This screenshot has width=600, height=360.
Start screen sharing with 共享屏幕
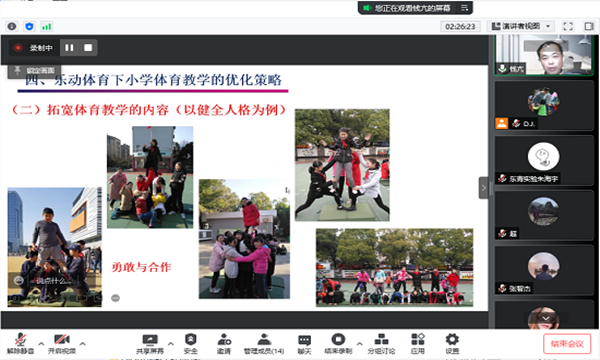(150, 344)
